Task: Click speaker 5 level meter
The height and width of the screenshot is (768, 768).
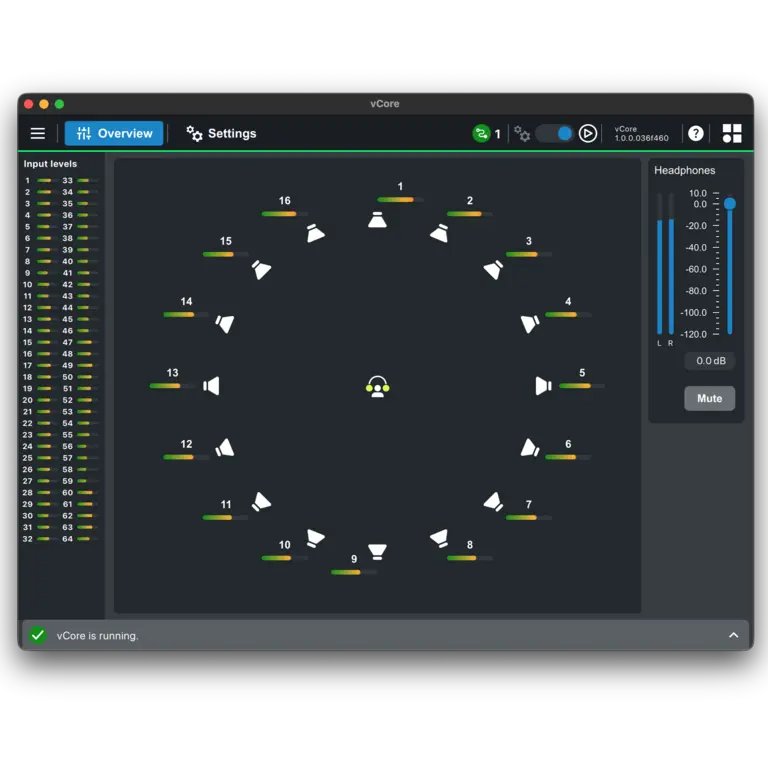Action: click(581, 386)
